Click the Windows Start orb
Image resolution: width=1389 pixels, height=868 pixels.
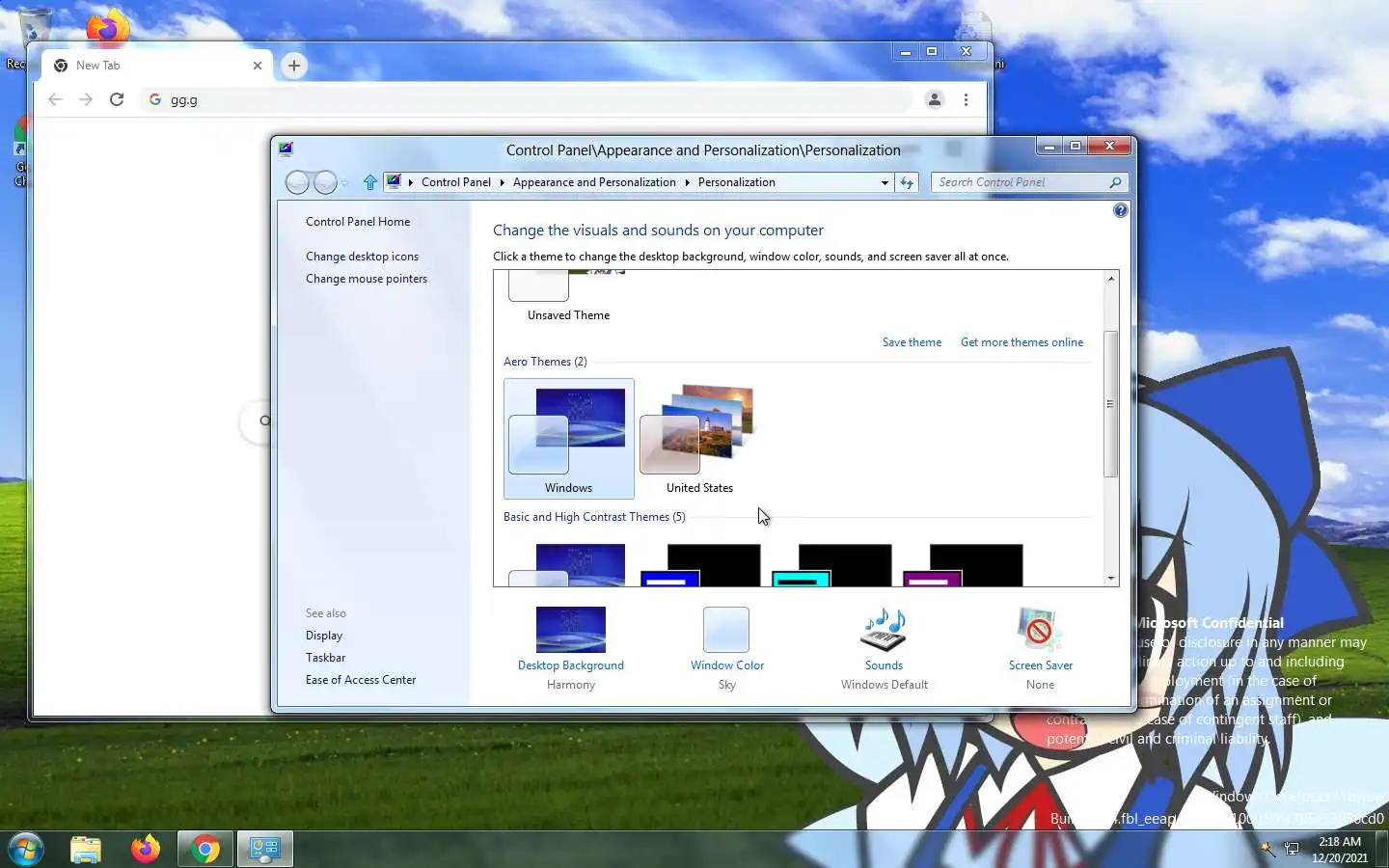point(26,849)
